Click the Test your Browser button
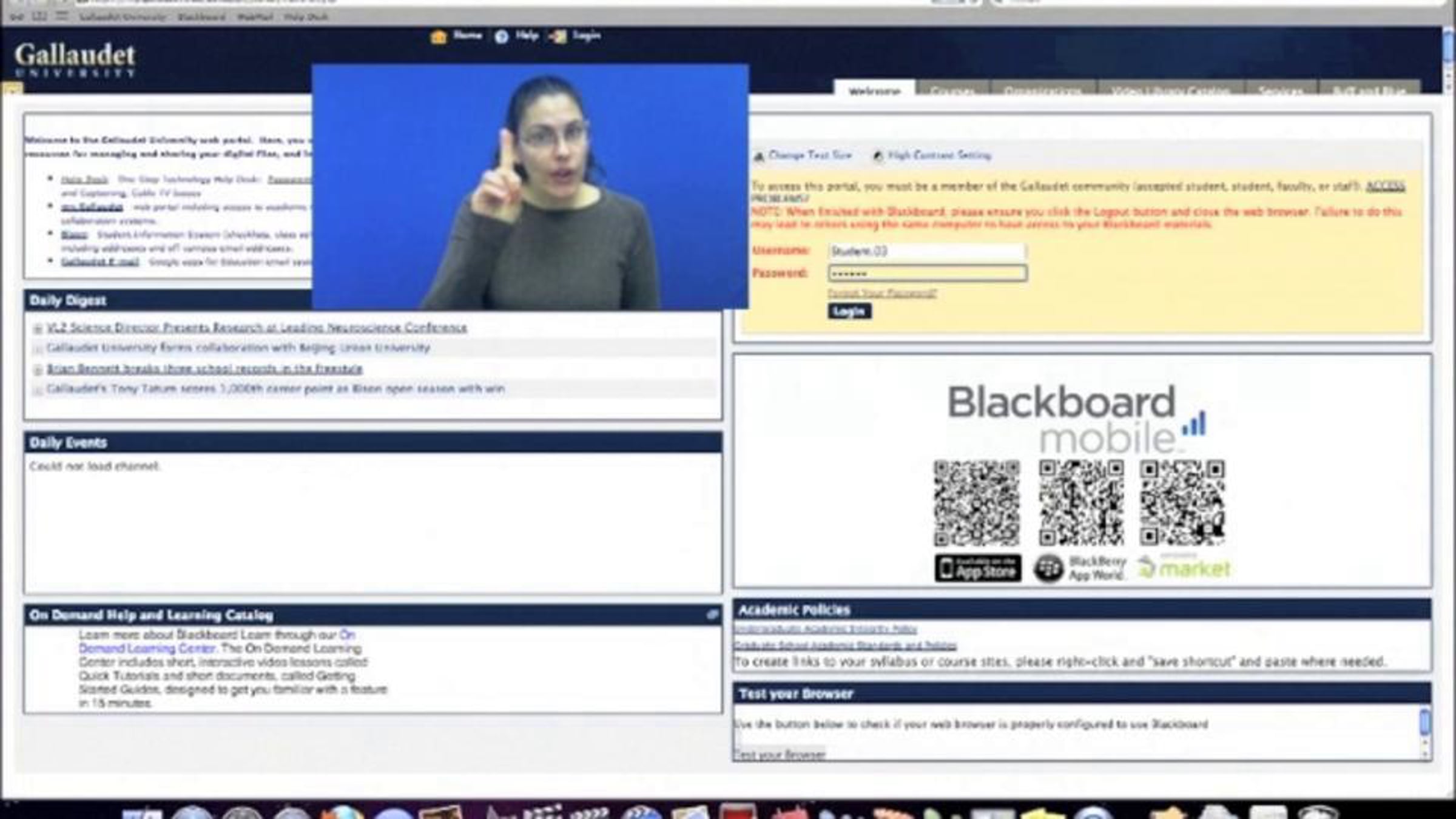 tap(780, 754)
